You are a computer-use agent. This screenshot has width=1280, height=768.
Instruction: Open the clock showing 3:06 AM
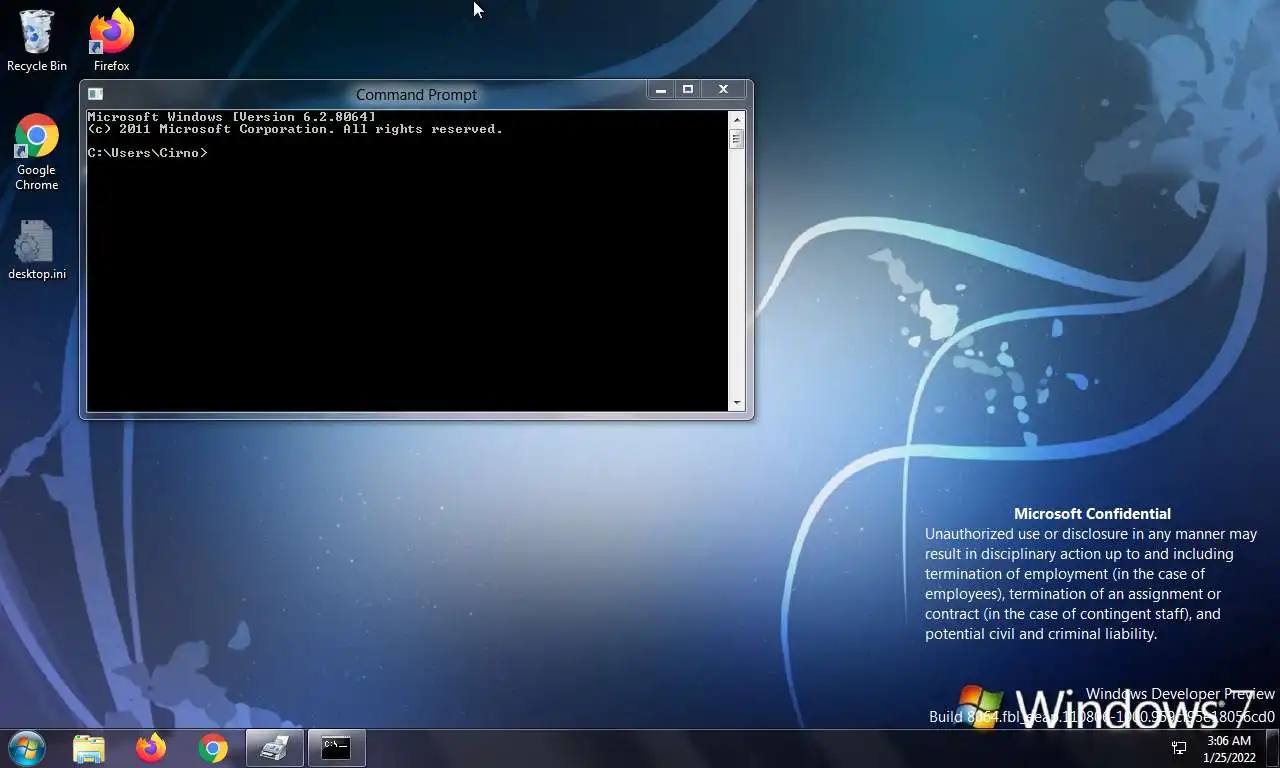coord(1229,749)
